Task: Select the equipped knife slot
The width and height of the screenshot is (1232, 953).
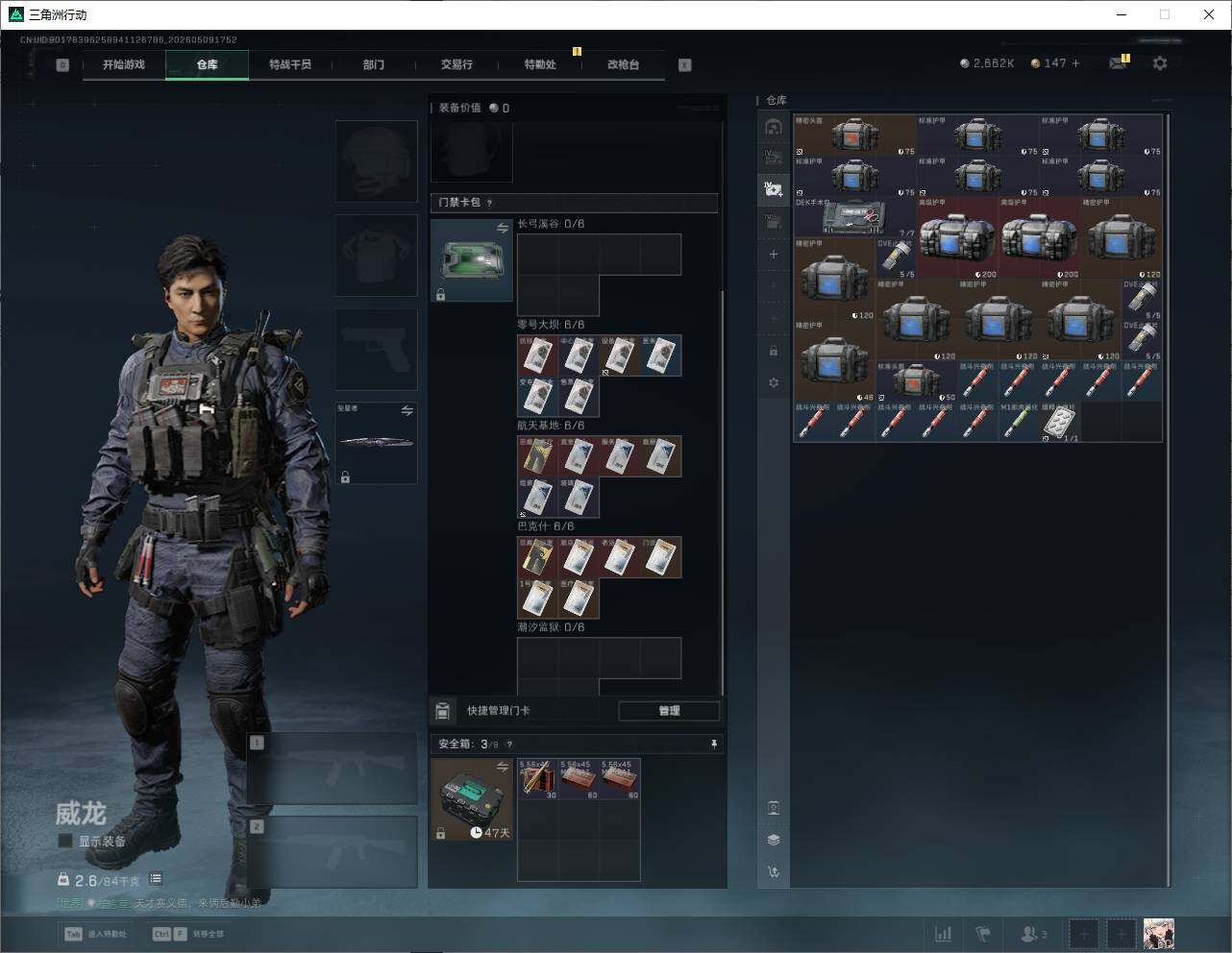Action: pos(376,443)
